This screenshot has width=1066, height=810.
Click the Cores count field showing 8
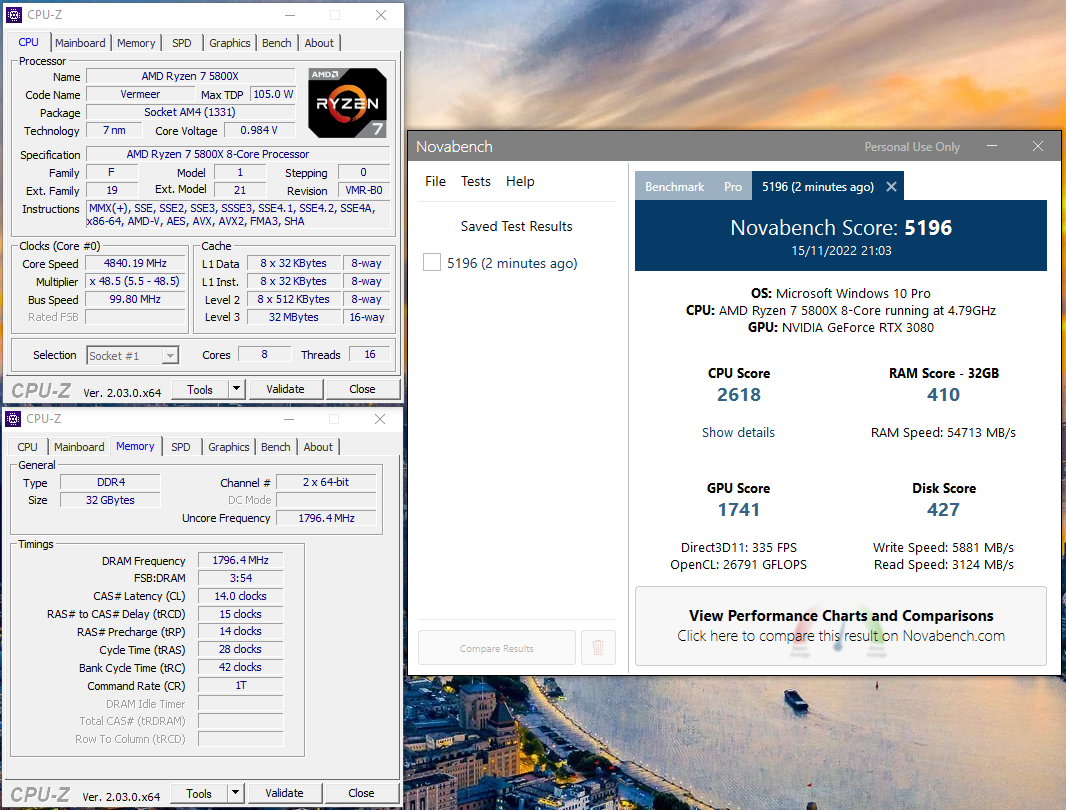coord(264,354)
